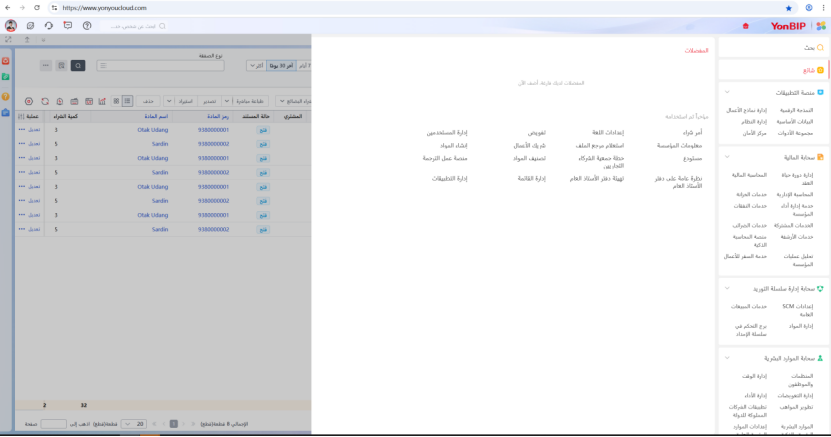831x437 pixels.
Task: Open إدارة المستخدمين from recently used
Action: 447,132
